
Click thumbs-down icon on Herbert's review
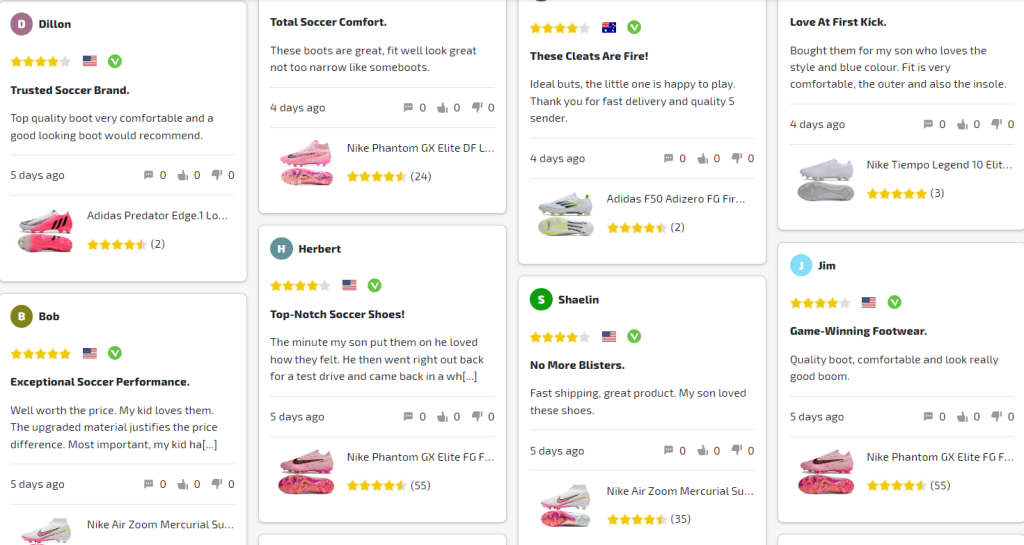coord(477,417)
